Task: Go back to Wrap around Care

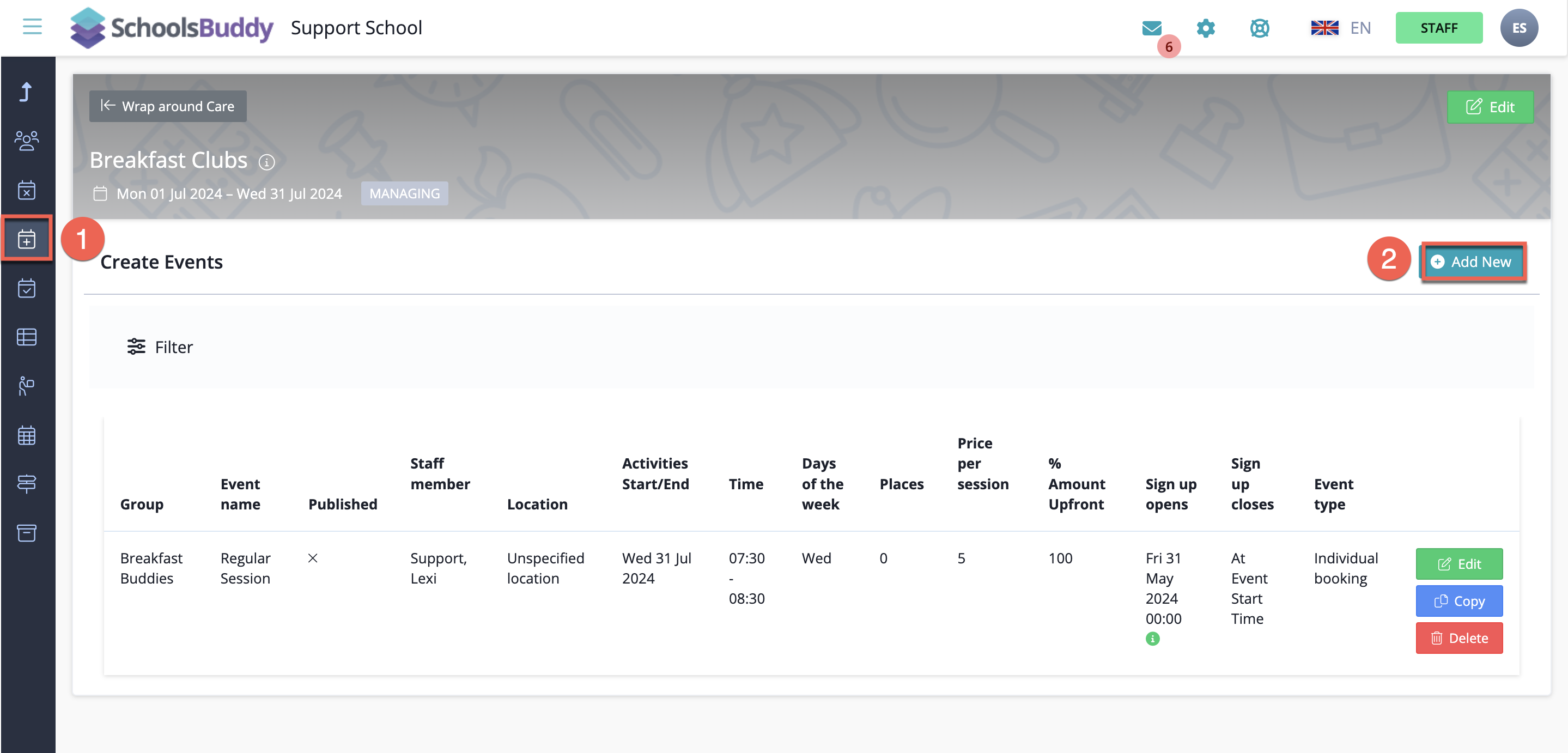Action: [168, 106]
